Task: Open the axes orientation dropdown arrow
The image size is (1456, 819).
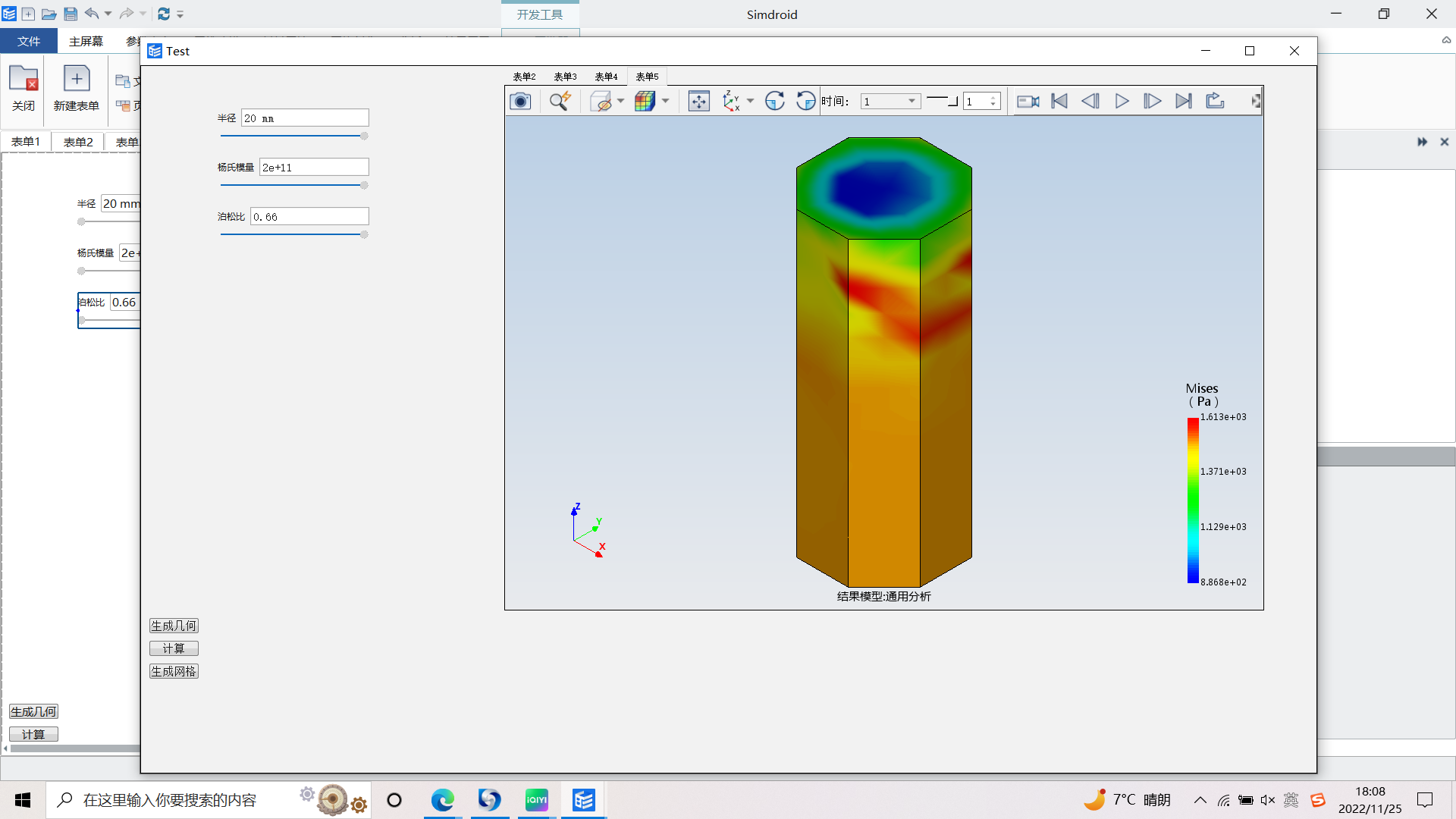Action: [x=750, y=101]
